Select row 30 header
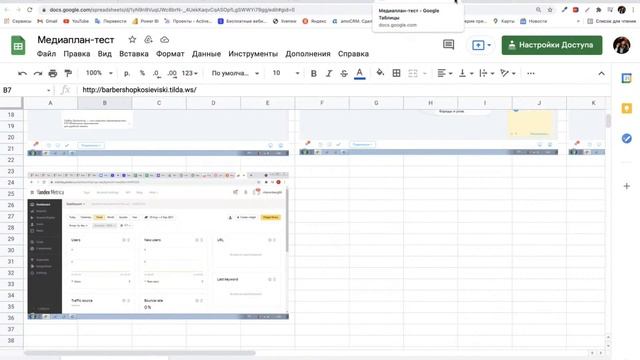Viewport: 640px width, 360px height. [11, 250]
